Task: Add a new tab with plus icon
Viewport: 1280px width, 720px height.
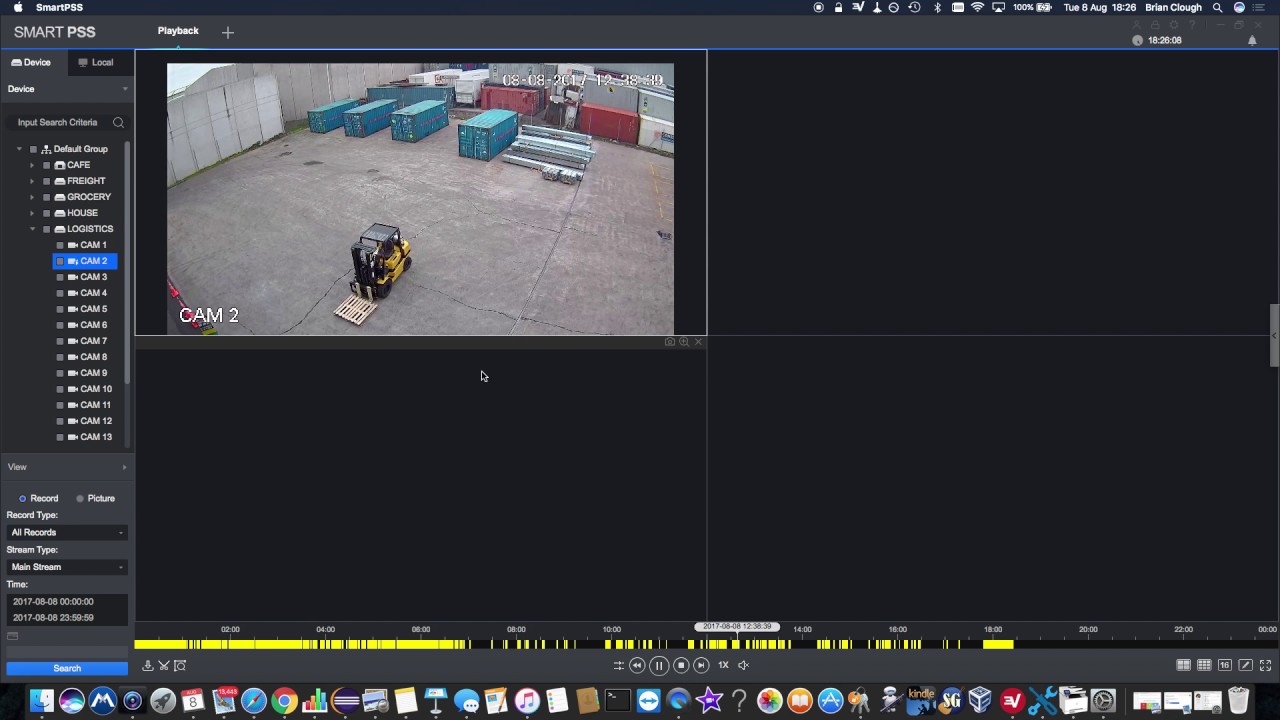Action: (x=228, y=32)
